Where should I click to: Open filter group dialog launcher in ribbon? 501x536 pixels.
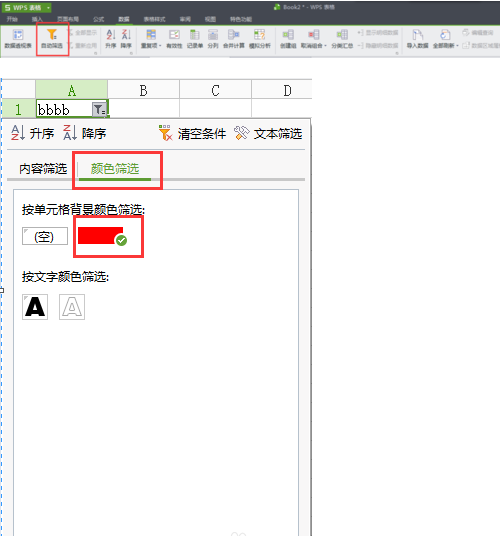tap(96, 53)
